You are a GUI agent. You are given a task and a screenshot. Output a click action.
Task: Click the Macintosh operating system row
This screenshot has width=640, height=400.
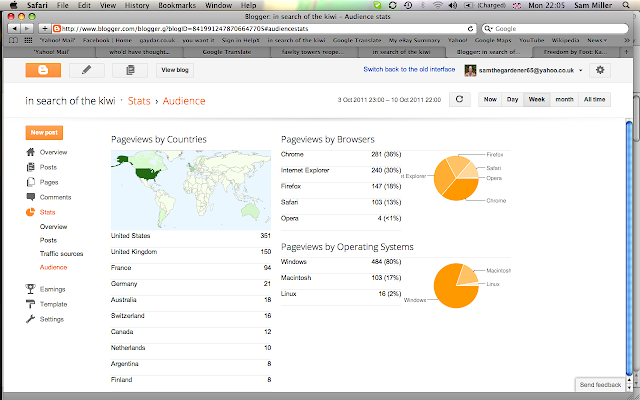[341, 278]
